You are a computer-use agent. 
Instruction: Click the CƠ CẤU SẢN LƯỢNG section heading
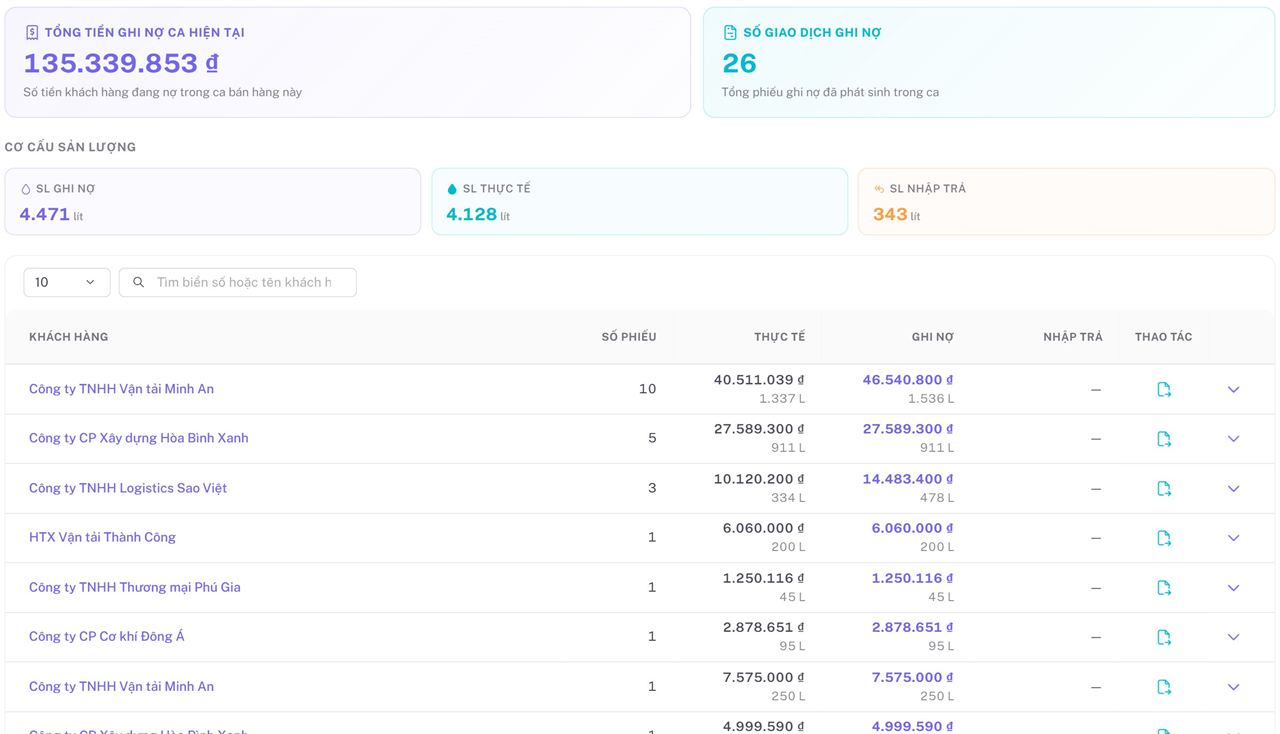[70, 147]
